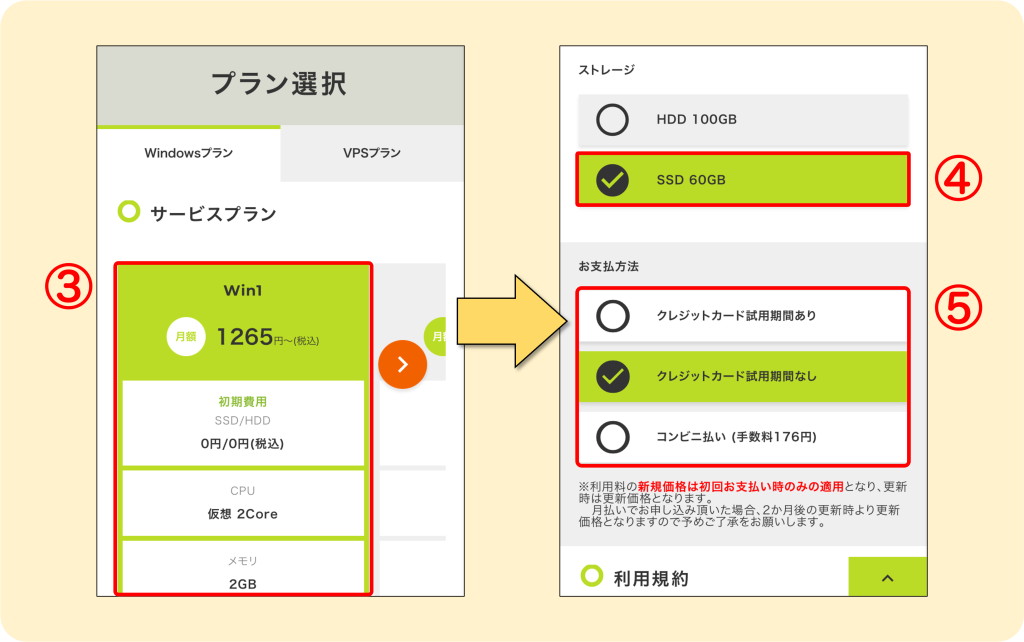
Task: Click the green circle beside サービスプラン
Action: click(x=129, y=211)
